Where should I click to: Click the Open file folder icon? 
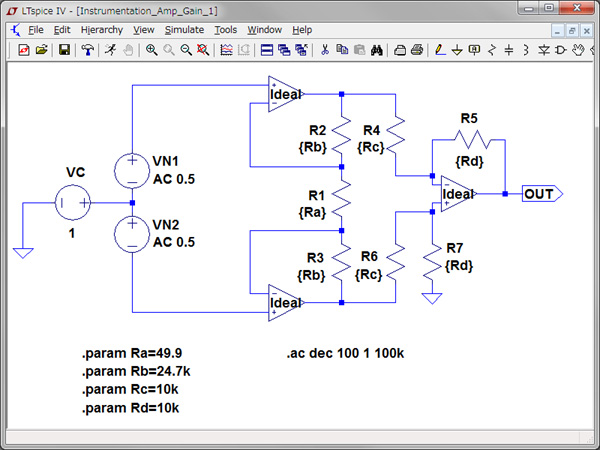pyautogui.click(x=41, y=49)
